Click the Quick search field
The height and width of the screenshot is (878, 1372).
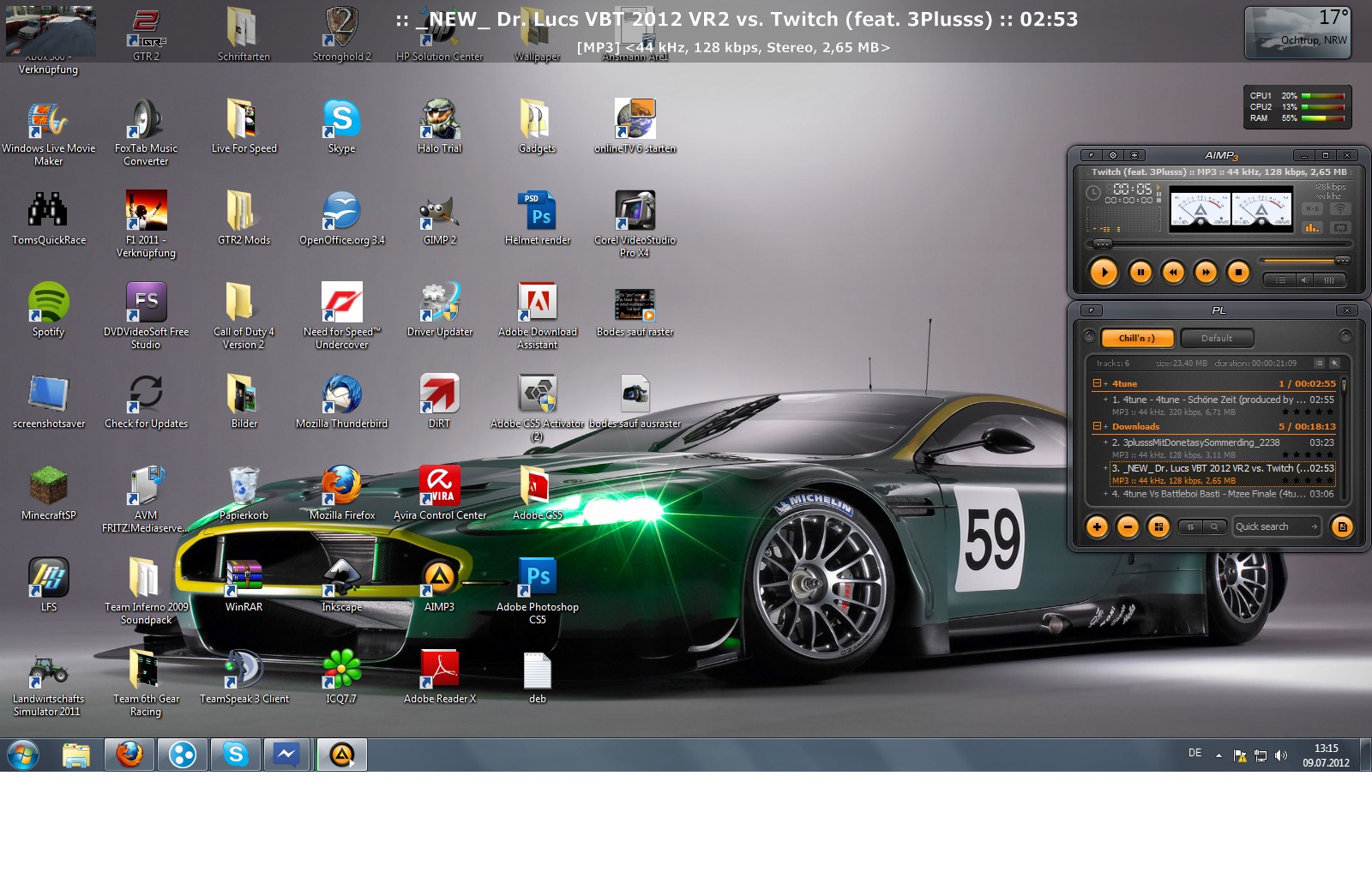coord(1276,526)
